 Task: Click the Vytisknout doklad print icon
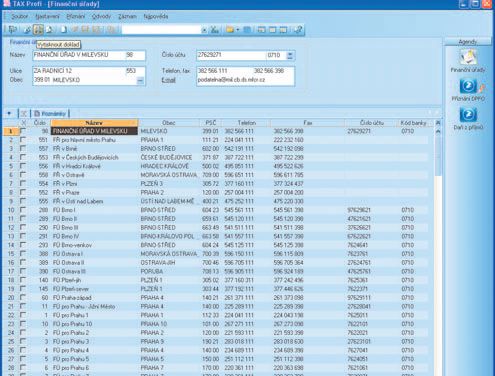coord(38,30)
